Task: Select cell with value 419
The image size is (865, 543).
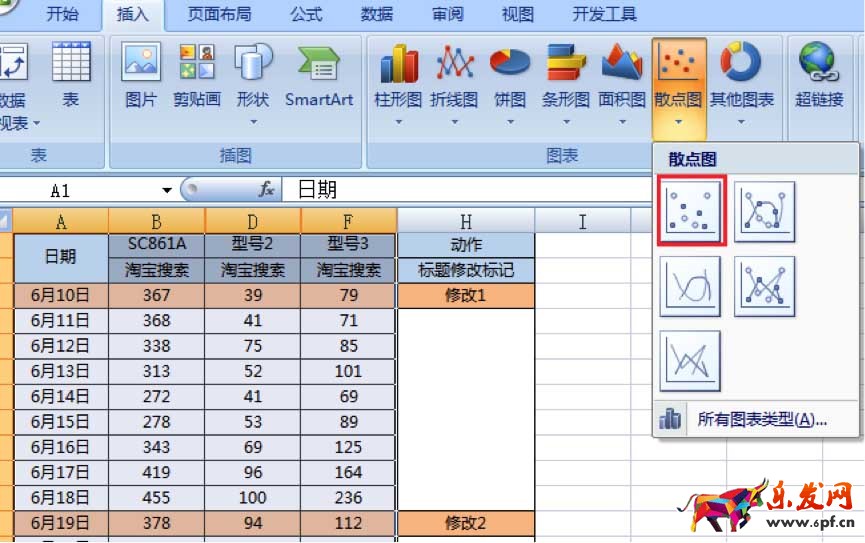Action: pos(157,472)
